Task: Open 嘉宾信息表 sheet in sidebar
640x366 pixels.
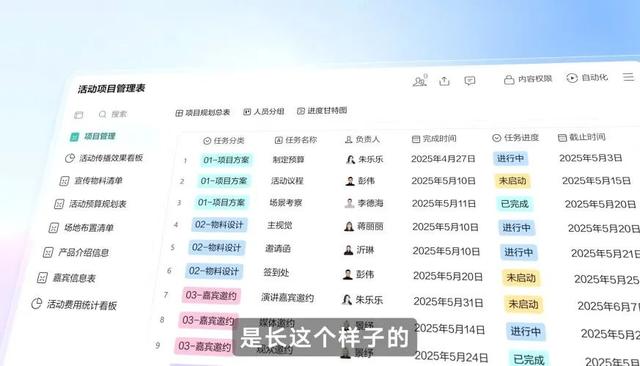Action: (x=66, y=278)
